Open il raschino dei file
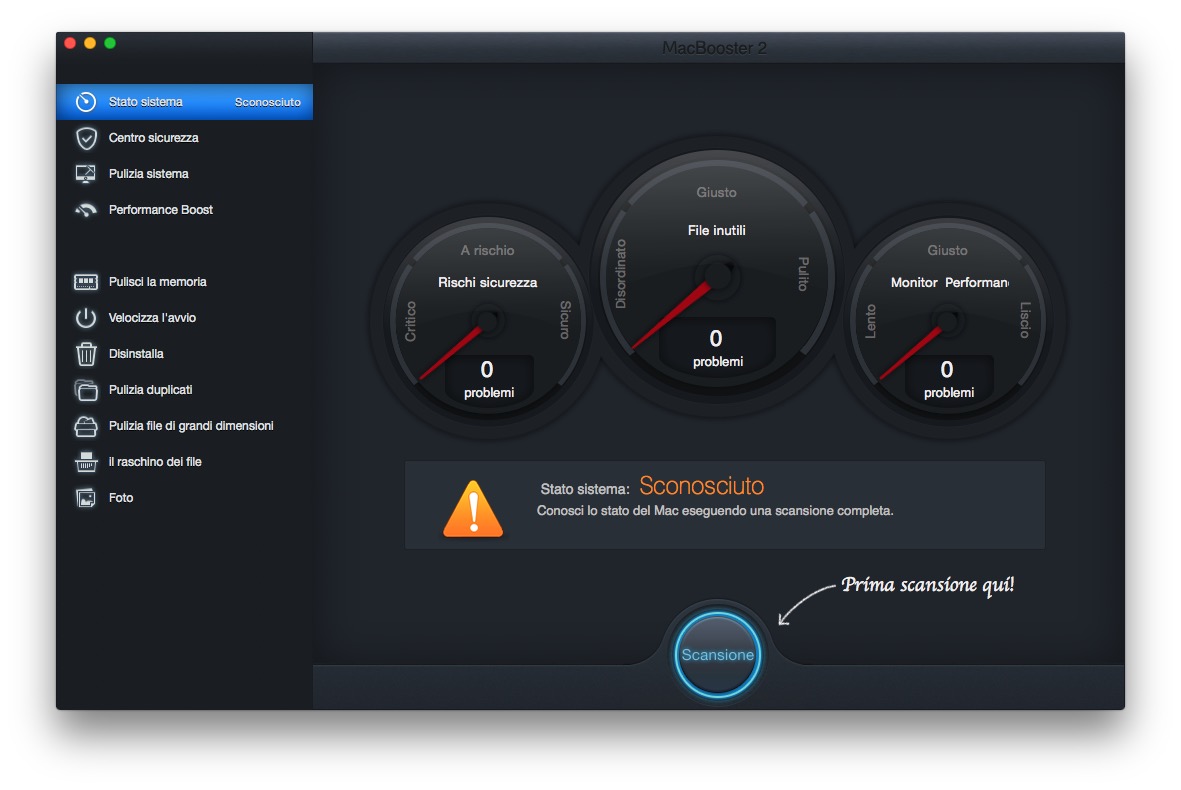This screenshot has height=790, width=1181. coord(185,462)
